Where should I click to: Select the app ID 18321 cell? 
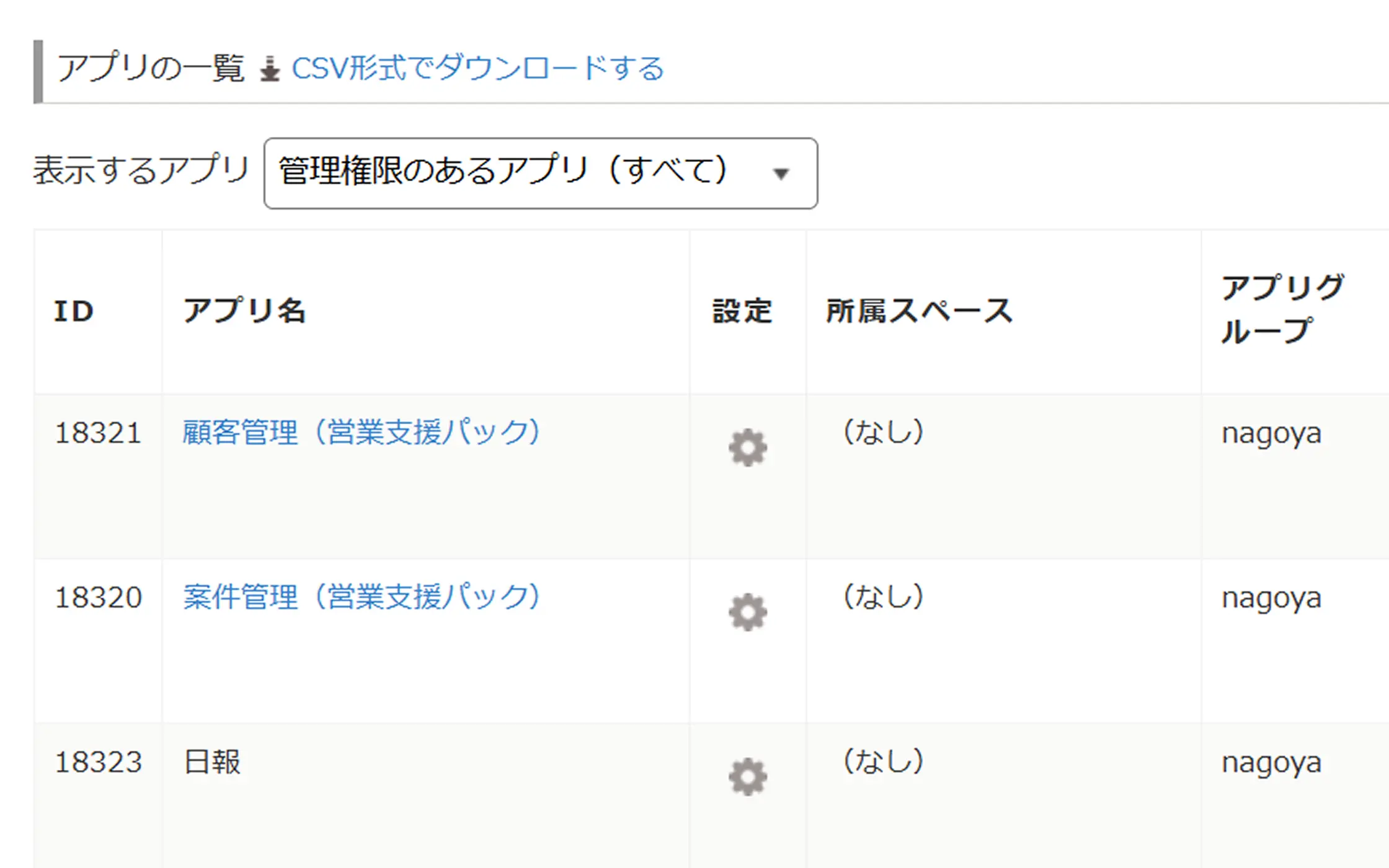(x=98, y=433)
